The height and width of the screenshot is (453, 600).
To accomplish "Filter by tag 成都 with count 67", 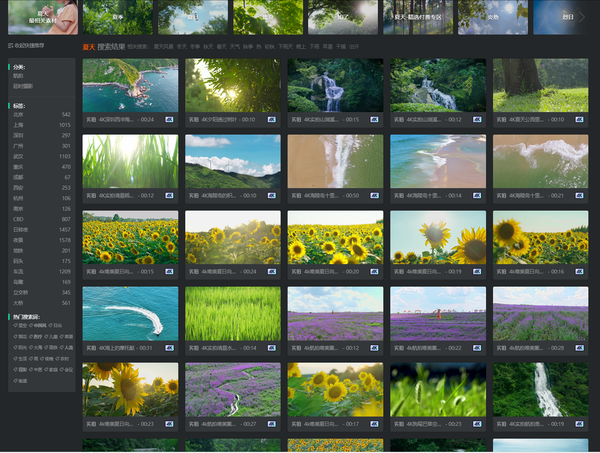I will pos(42,177).
